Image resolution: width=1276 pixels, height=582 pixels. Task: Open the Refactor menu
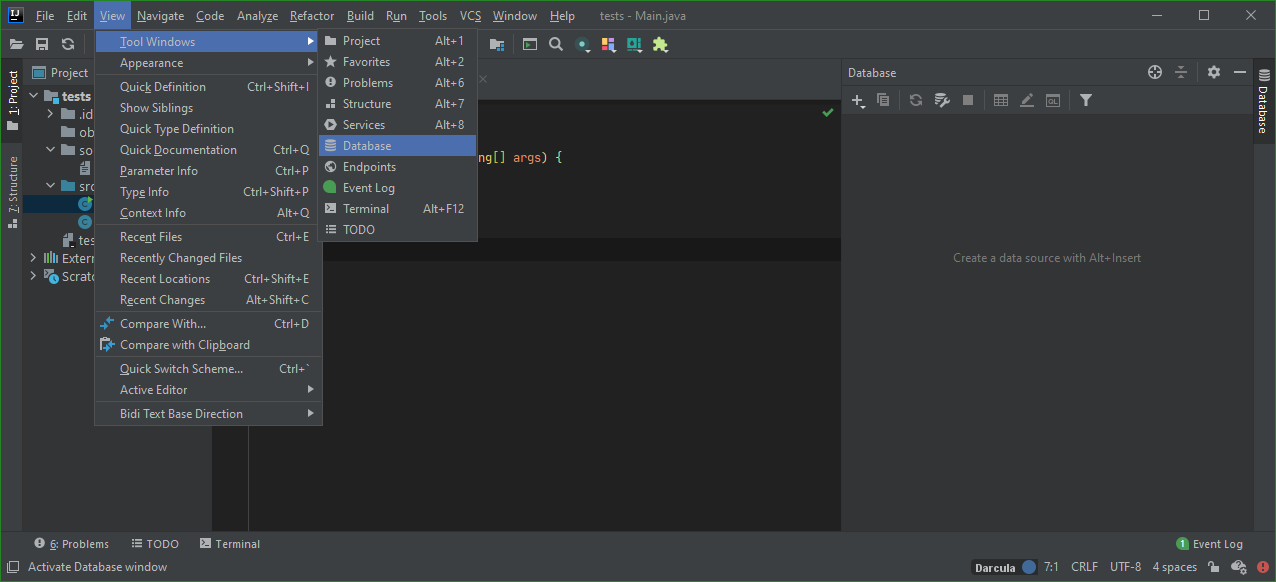pos(311,15)
